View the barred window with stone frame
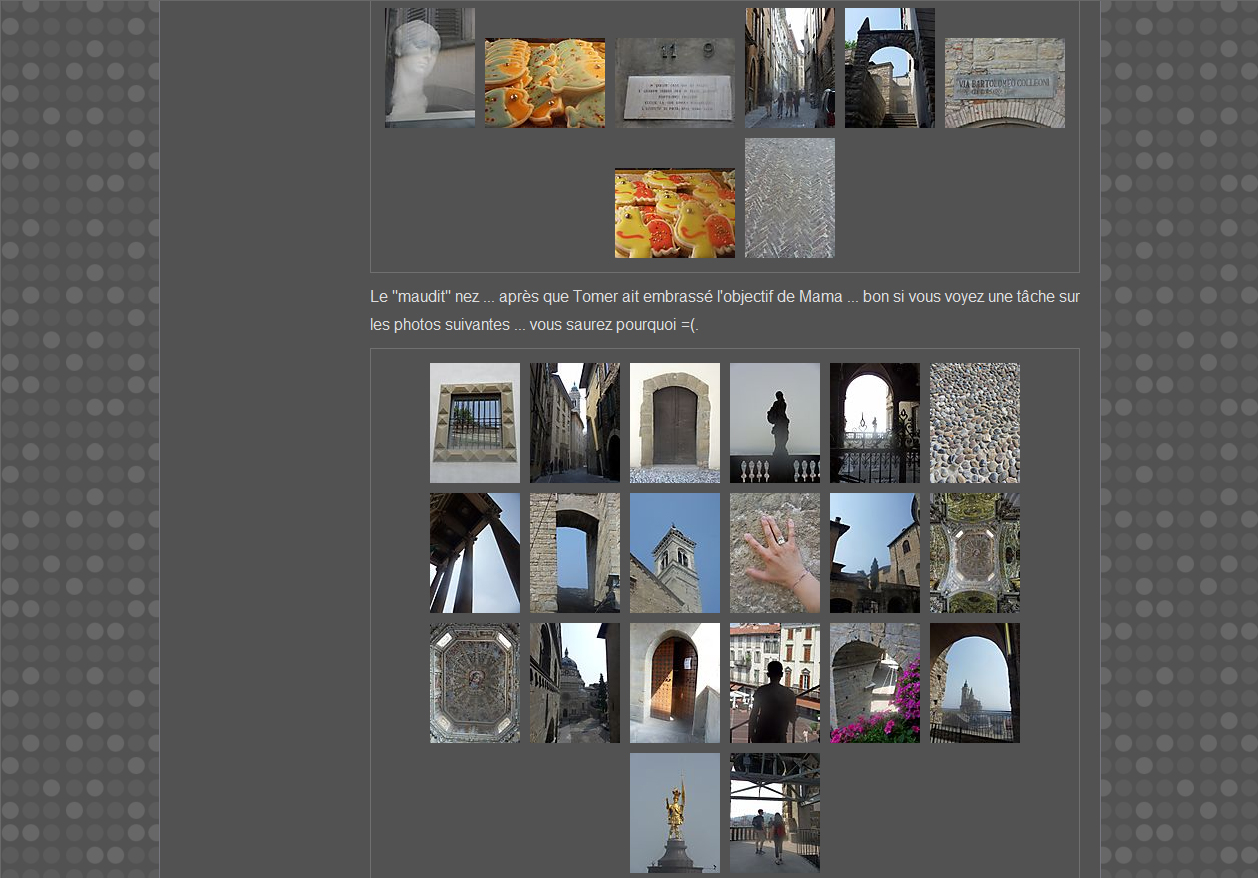1258x878 pixels. (x=475, y=423)
